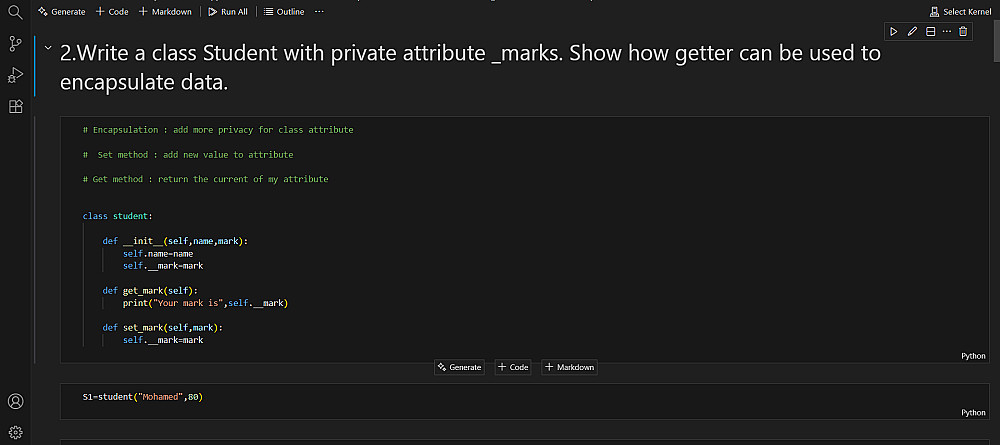1000x445 pixels.
Task: Add a Code cell from top toolbar
Action: coord(112,11)
